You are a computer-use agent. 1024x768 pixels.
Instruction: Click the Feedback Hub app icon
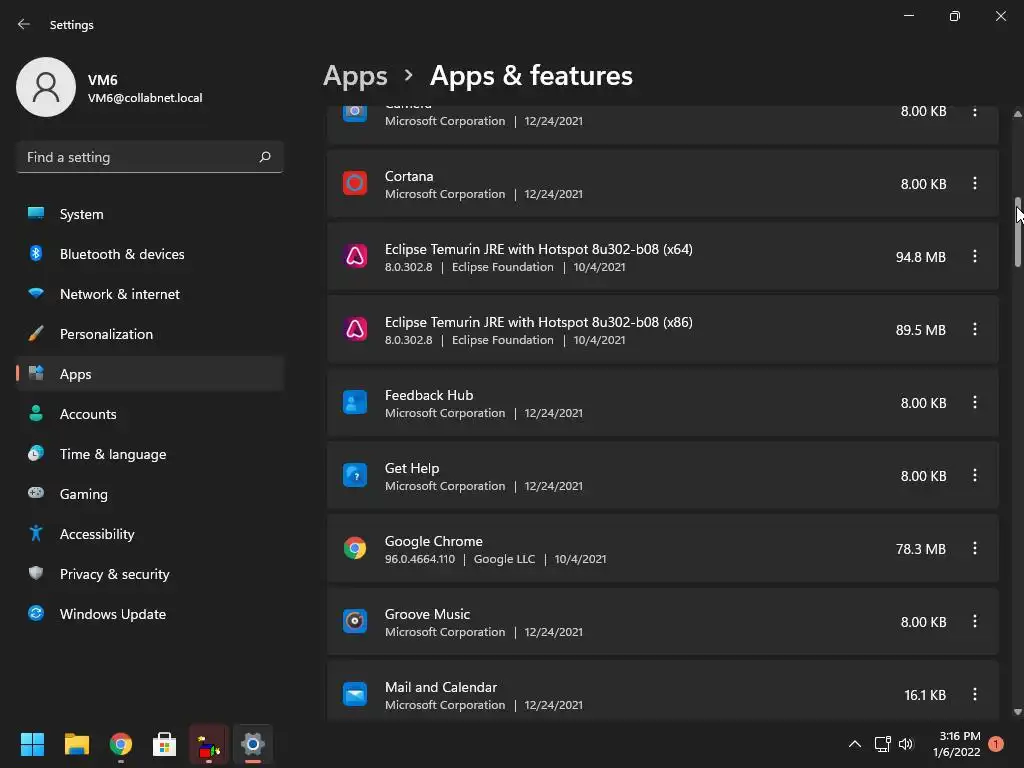point(355,403)
